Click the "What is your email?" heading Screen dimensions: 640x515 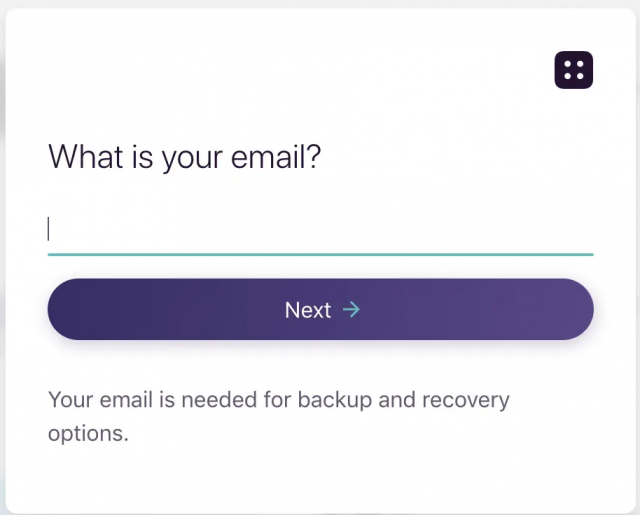tap(185, 157)
